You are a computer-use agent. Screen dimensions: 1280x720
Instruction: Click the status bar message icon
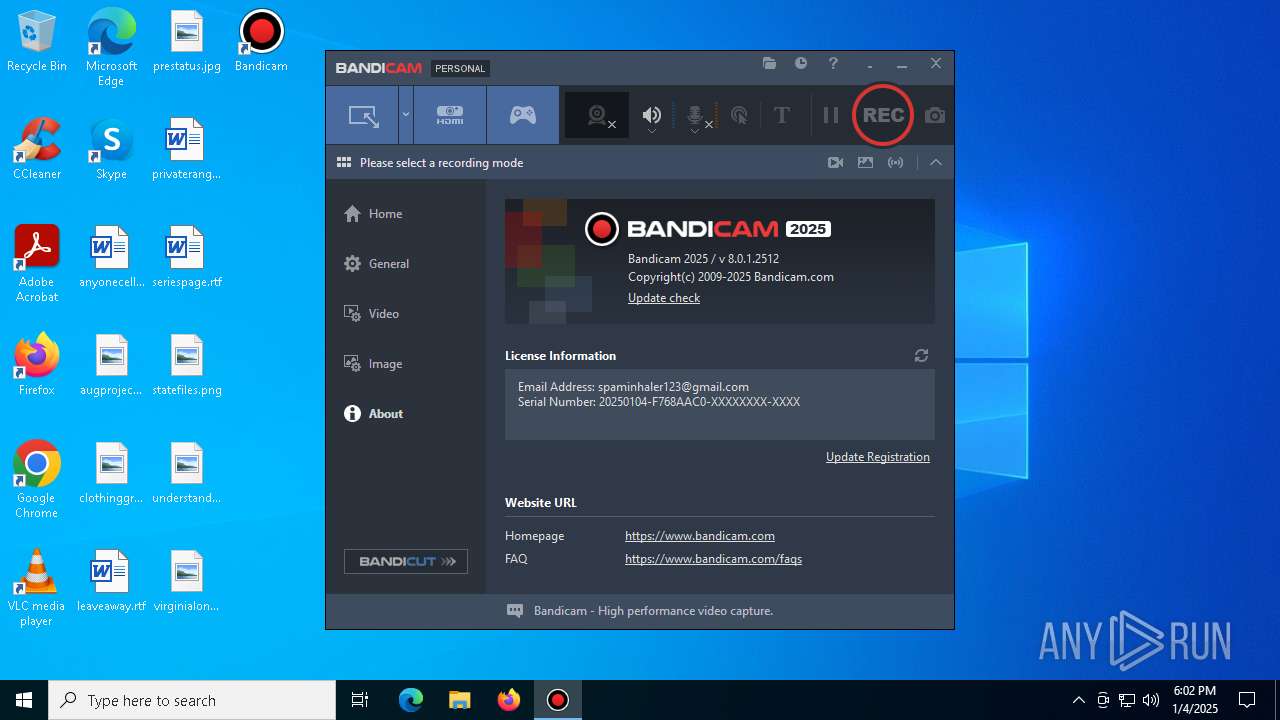tap(515, 611)
